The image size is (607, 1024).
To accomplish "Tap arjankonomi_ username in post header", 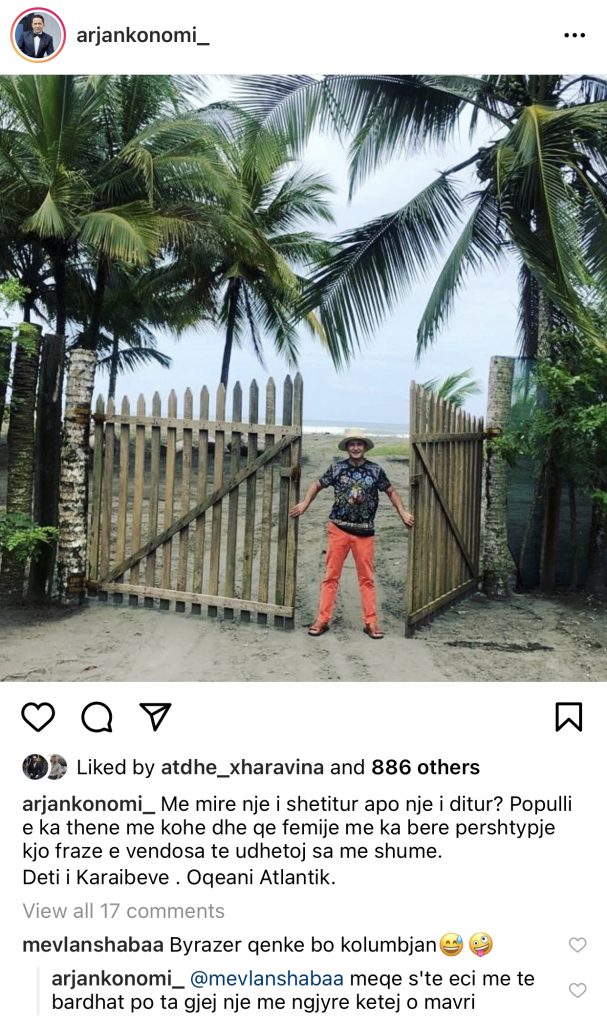I will click(x=143, y=35).
